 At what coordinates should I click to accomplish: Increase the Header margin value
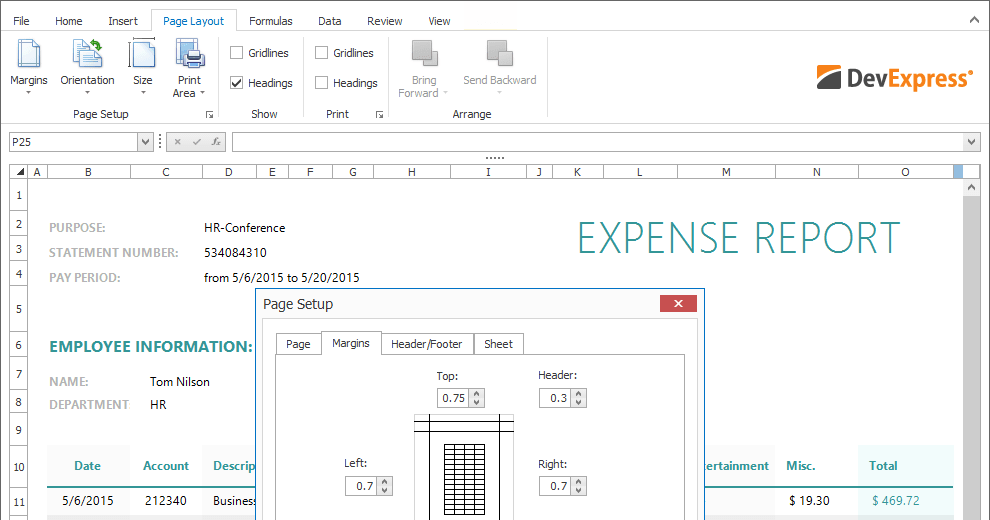click(578, 394)
